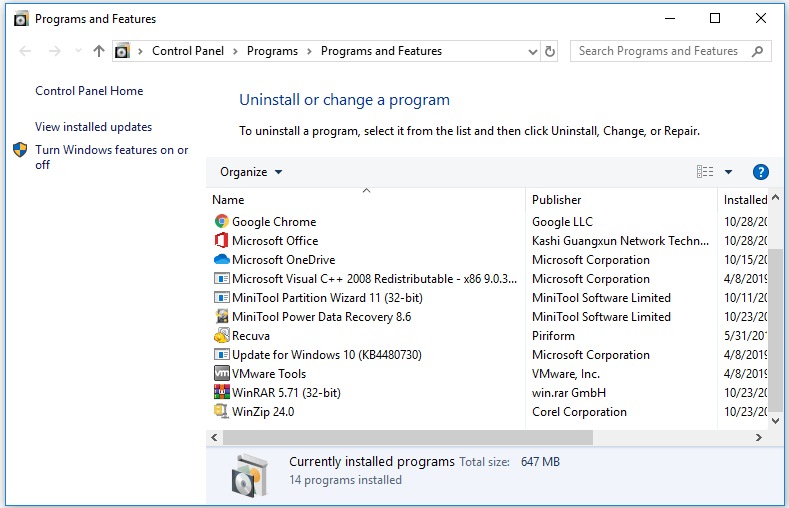
Task: Click the Google Chrome icon in list
Action: pyautogui.click(x=221, y=222)
